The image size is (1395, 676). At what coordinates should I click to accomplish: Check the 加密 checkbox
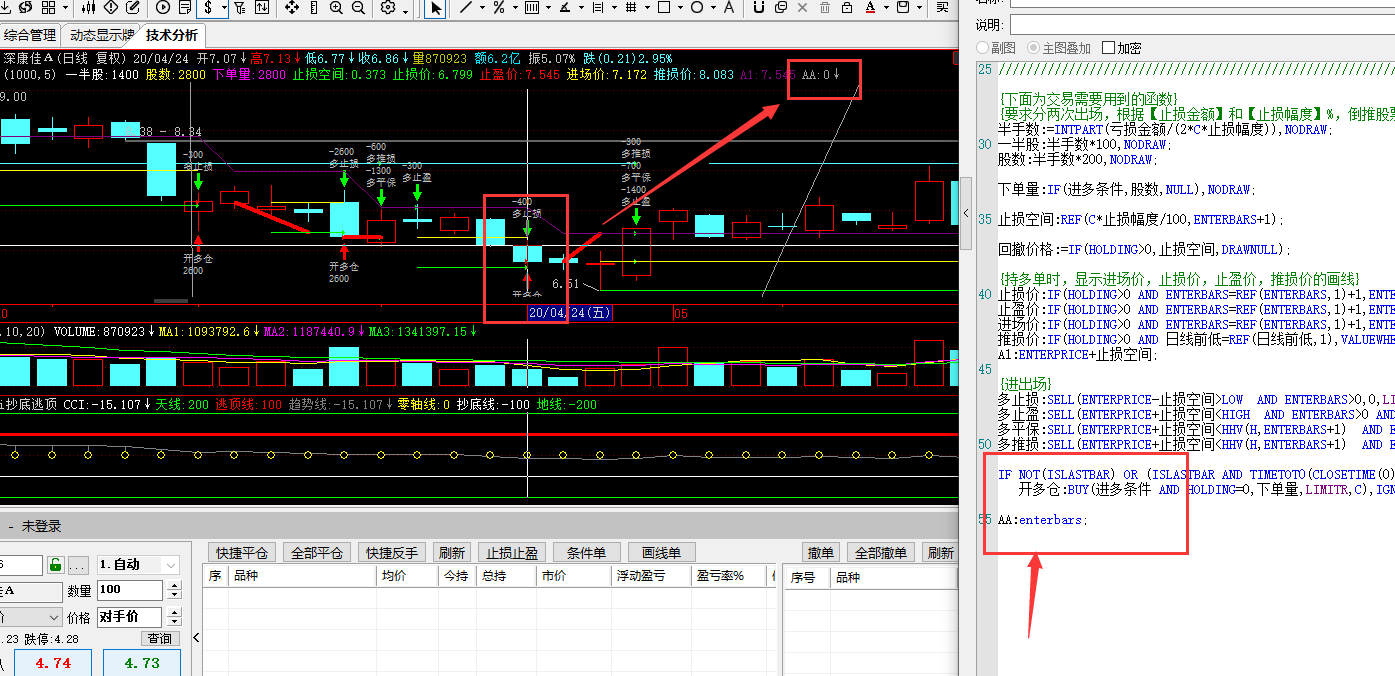click(1108, 48)
